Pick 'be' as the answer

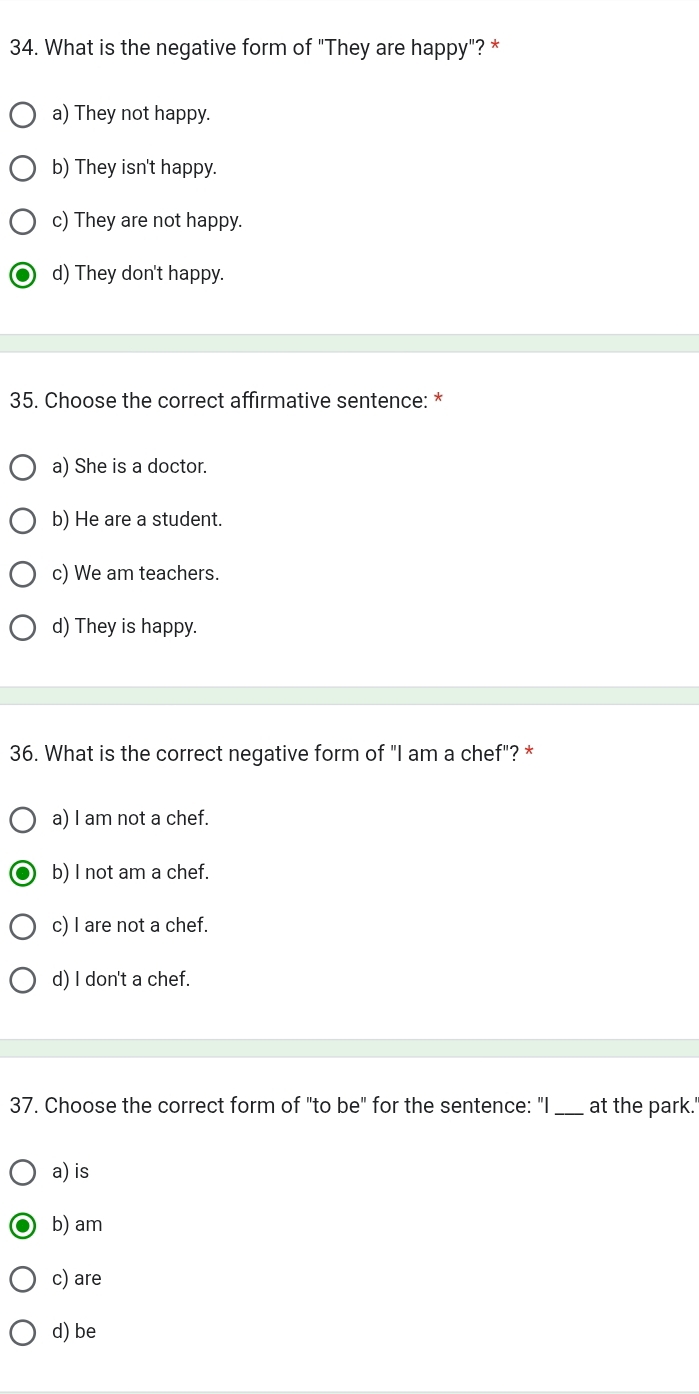click(23, 1332)
